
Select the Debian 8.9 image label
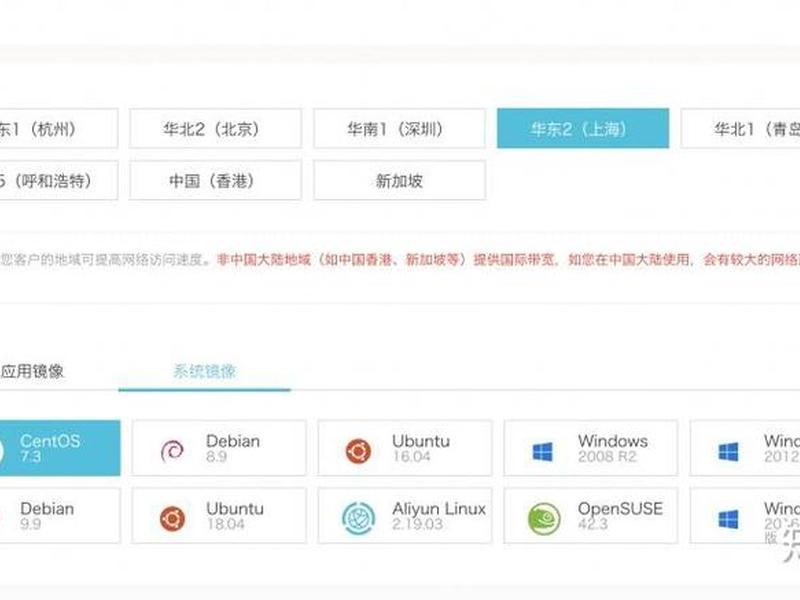pos(233,448)
